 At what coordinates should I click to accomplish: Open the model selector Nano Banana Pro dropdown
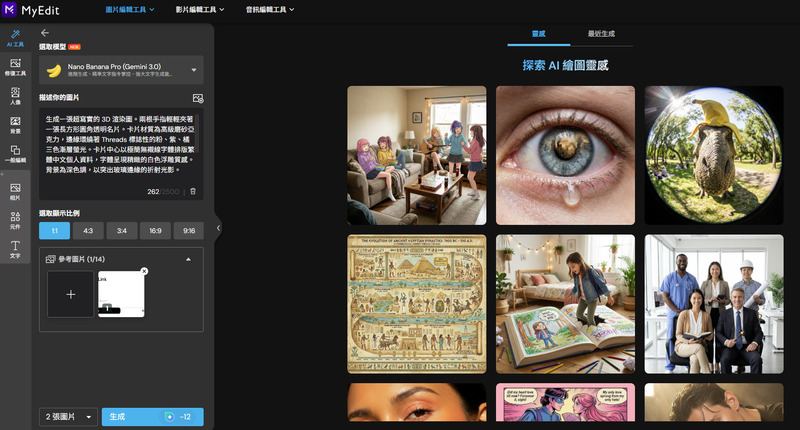click(121, 70)
